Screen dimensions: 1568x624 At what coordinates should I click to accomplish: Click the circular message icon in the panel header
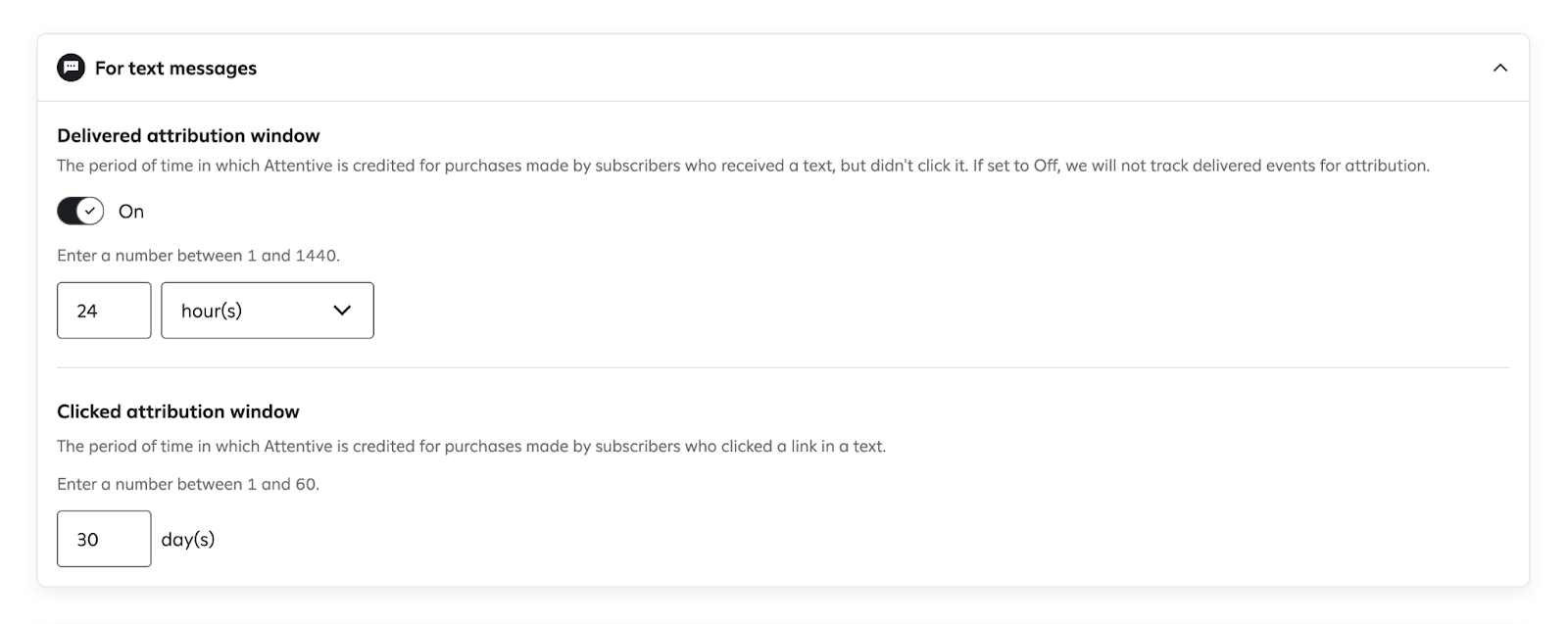(x=70, y=69)
